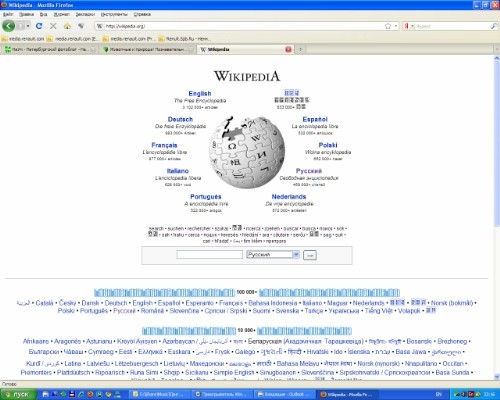500x400 pixels.
Task: Open the Русский Wikipedia link
Action: (x=309, y=171)
